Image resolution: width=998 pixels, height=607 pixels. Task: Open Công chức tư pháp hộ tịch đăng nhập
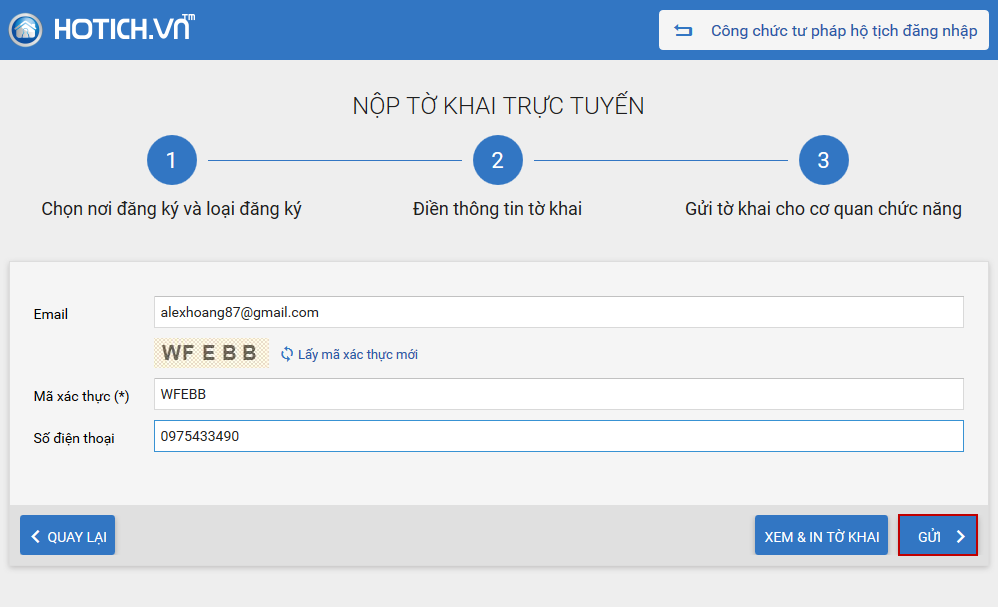(x=823, y=31)
